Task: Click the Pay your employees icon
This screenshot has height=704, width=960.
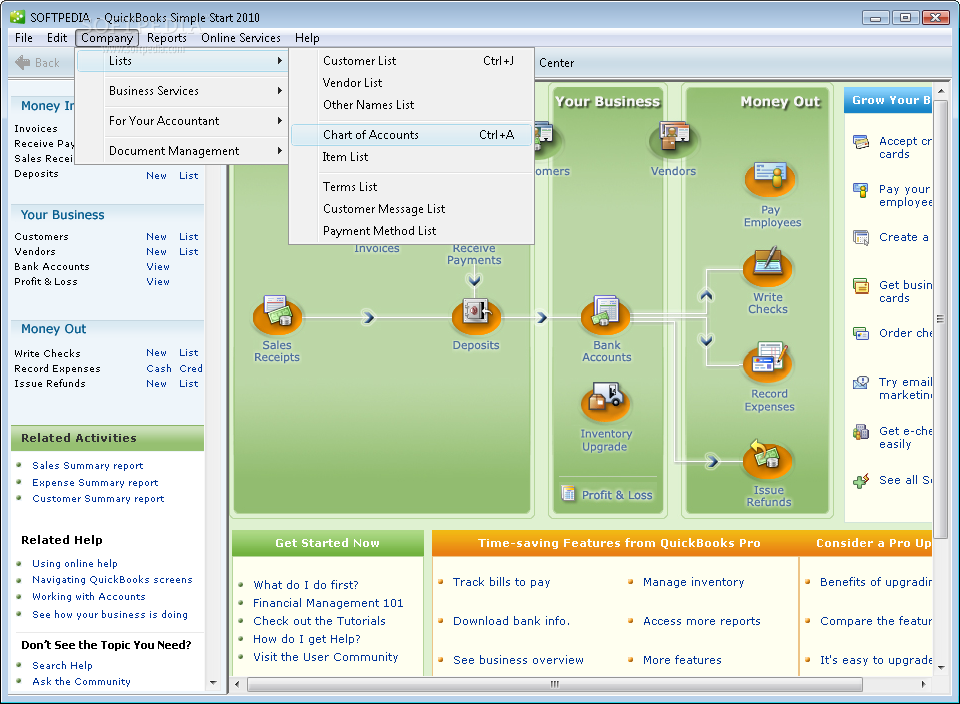Action: [x=861, y=190]
